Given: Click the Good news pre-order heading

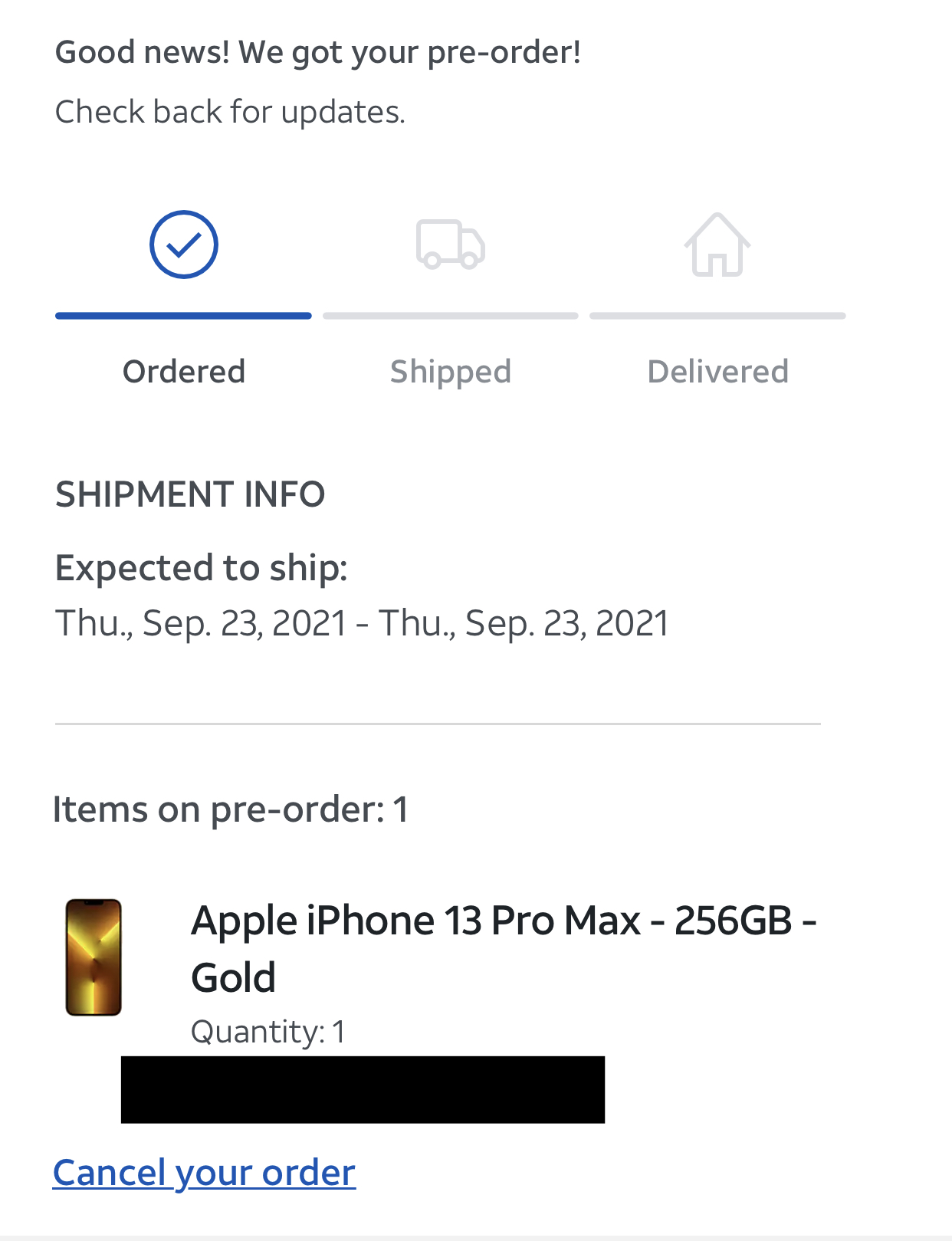Looking at the screenshot, I should 318,53.
